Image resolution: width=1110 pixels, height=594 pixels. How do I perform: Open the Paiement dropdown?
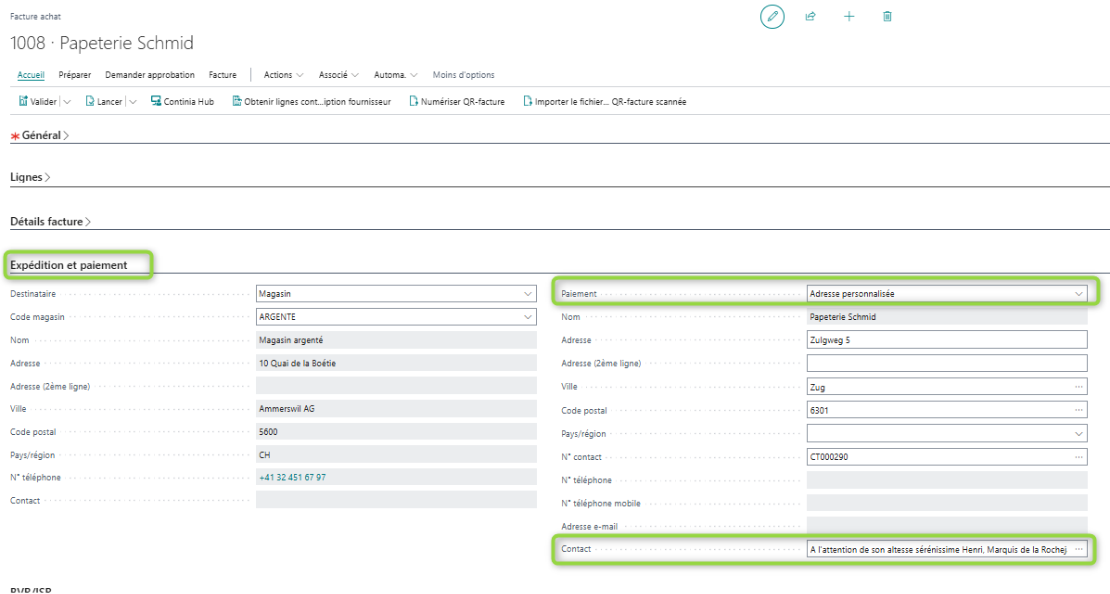(x=1078, y=294)
